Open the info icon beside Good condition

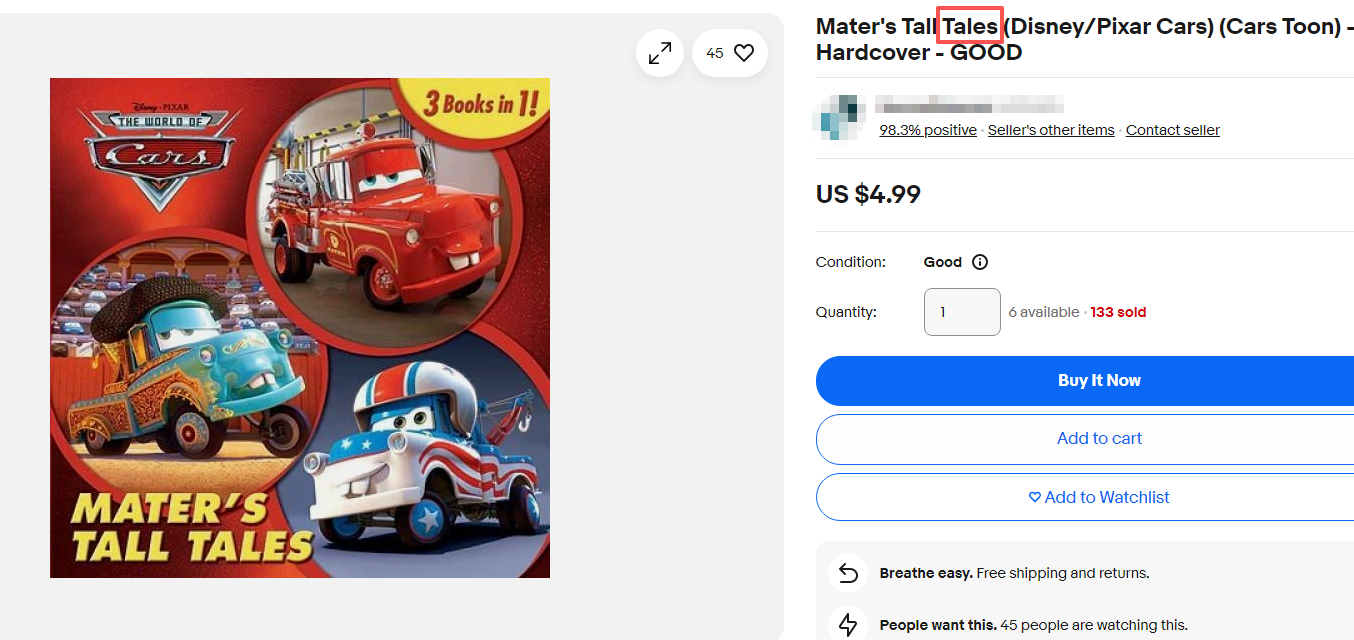click(x=980, y=262)
